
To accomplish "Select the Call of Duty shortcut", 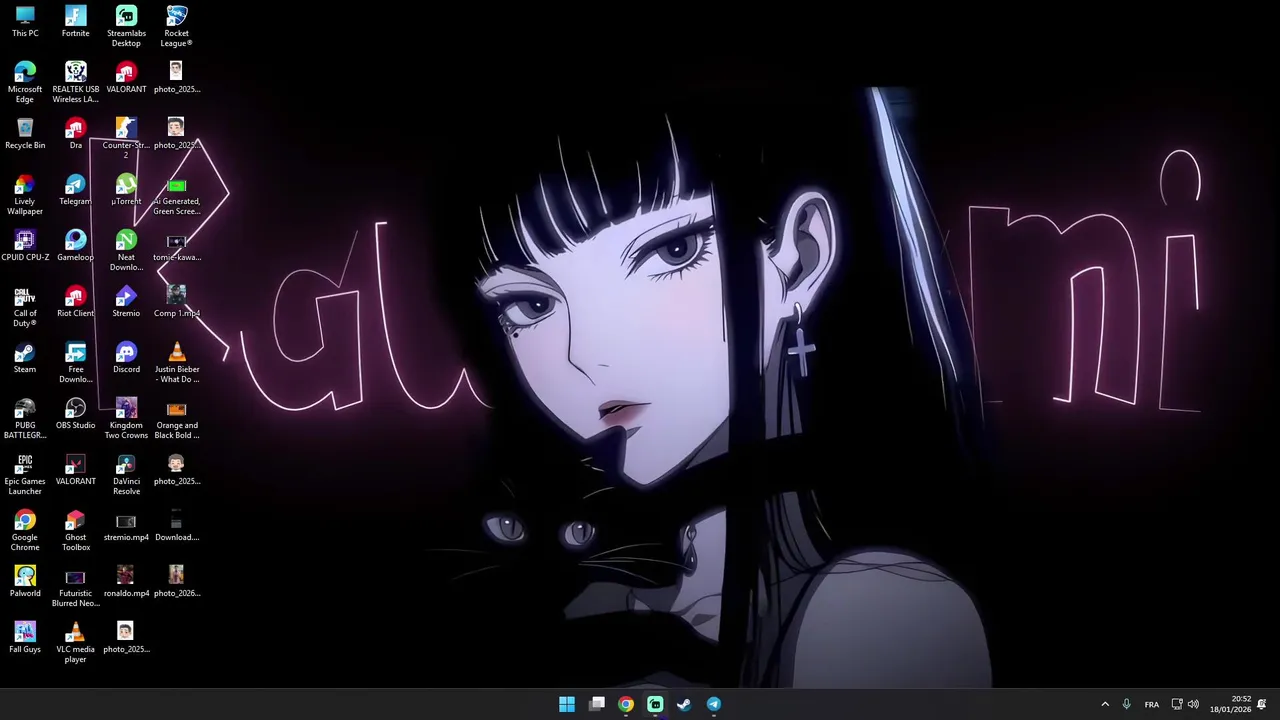I will pyautogui.click(x=25, y=307).
